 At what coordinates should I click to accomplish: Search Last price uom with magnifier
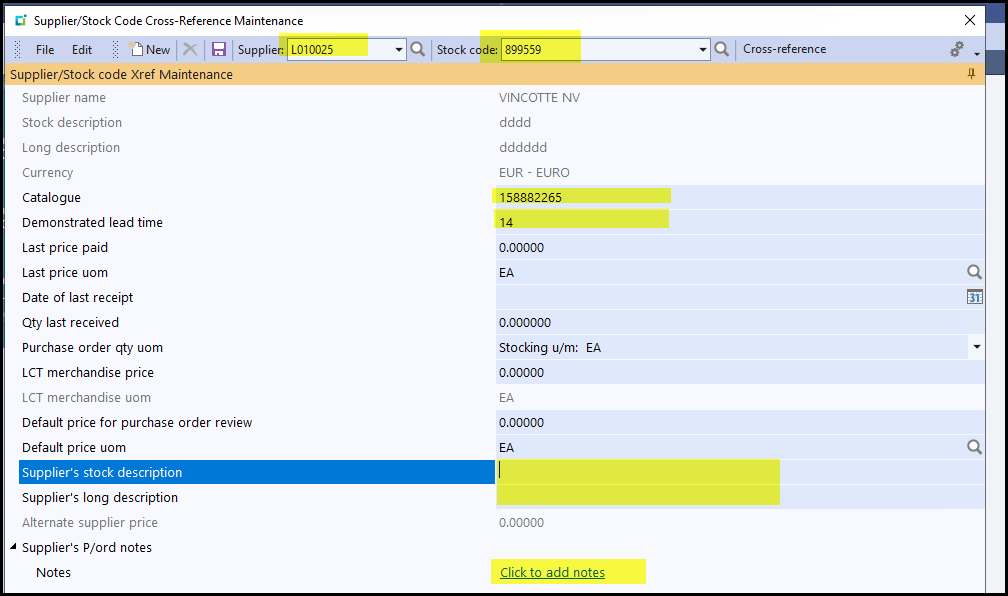(x=974, y=272)
